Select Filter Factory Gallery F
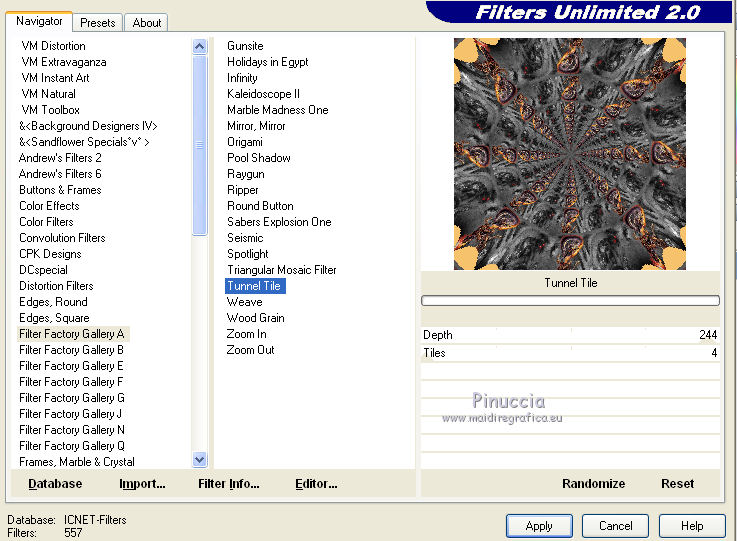Image resolution: width=737 pixels, height=541 pixels. (71, 382)
